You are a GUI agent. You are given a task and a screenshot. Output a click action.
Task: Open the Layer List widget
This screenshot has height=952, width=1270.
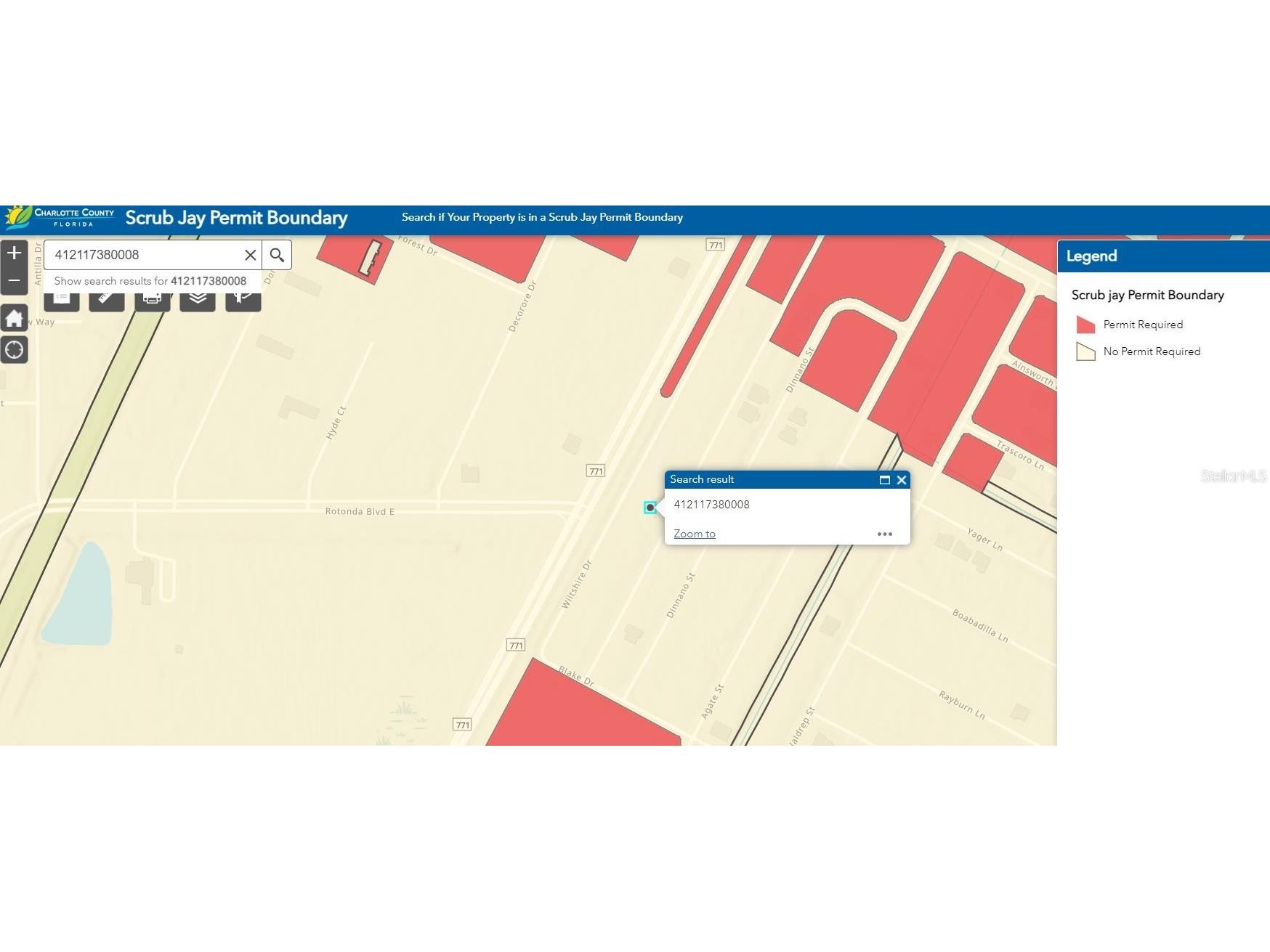[x=198, y=300]
